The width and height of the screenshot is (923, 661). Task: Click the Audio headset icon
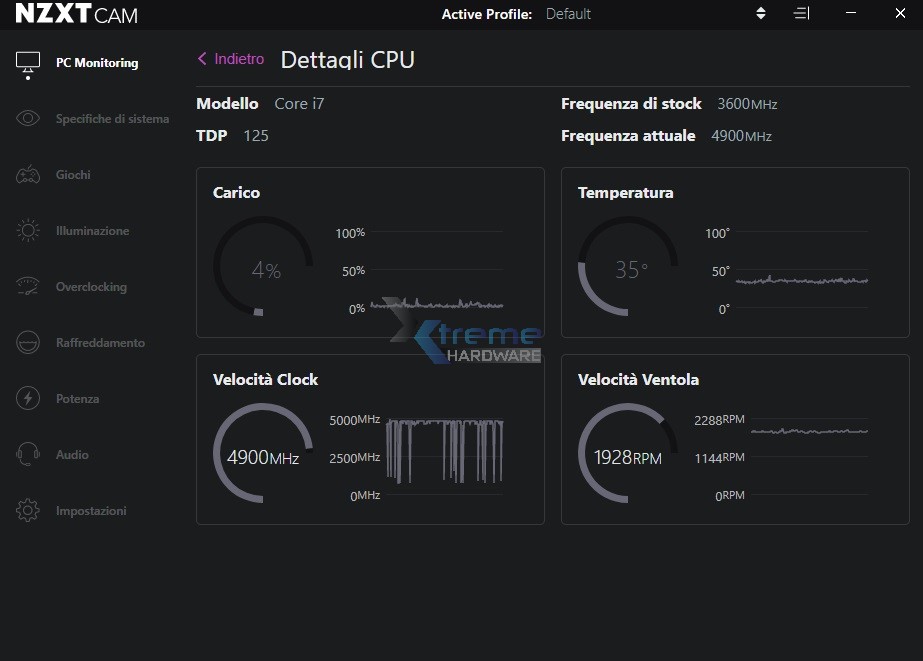(28, 455)
